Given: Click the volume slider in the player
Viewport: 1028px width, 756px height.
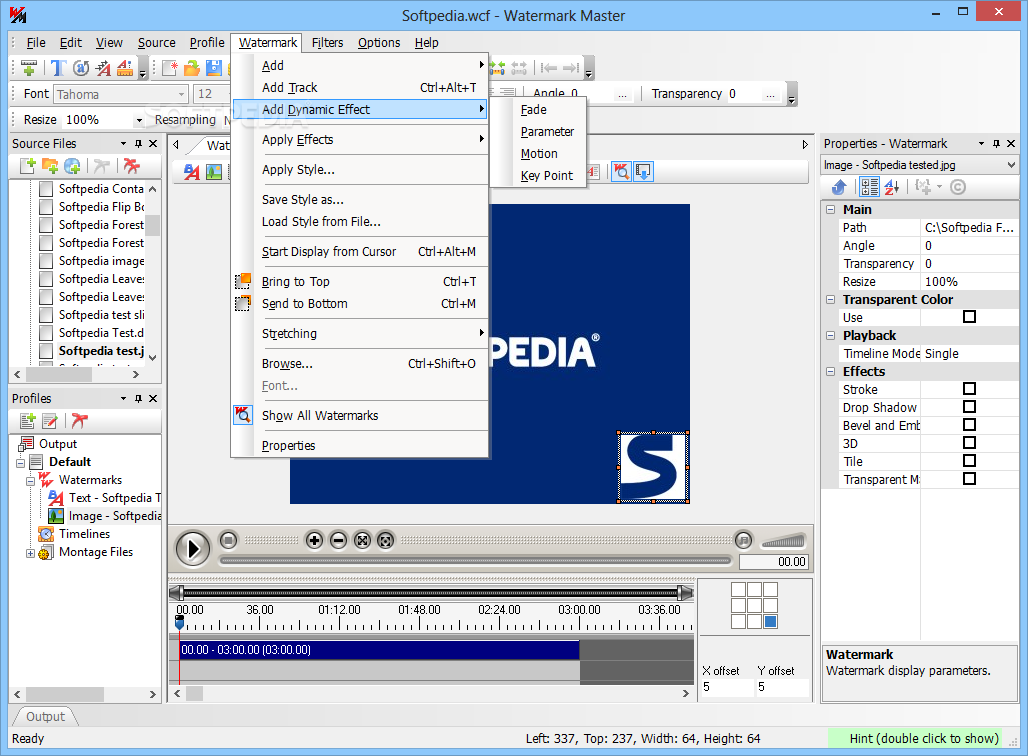Looking at the screenshot, I should [x=783, y=541].
